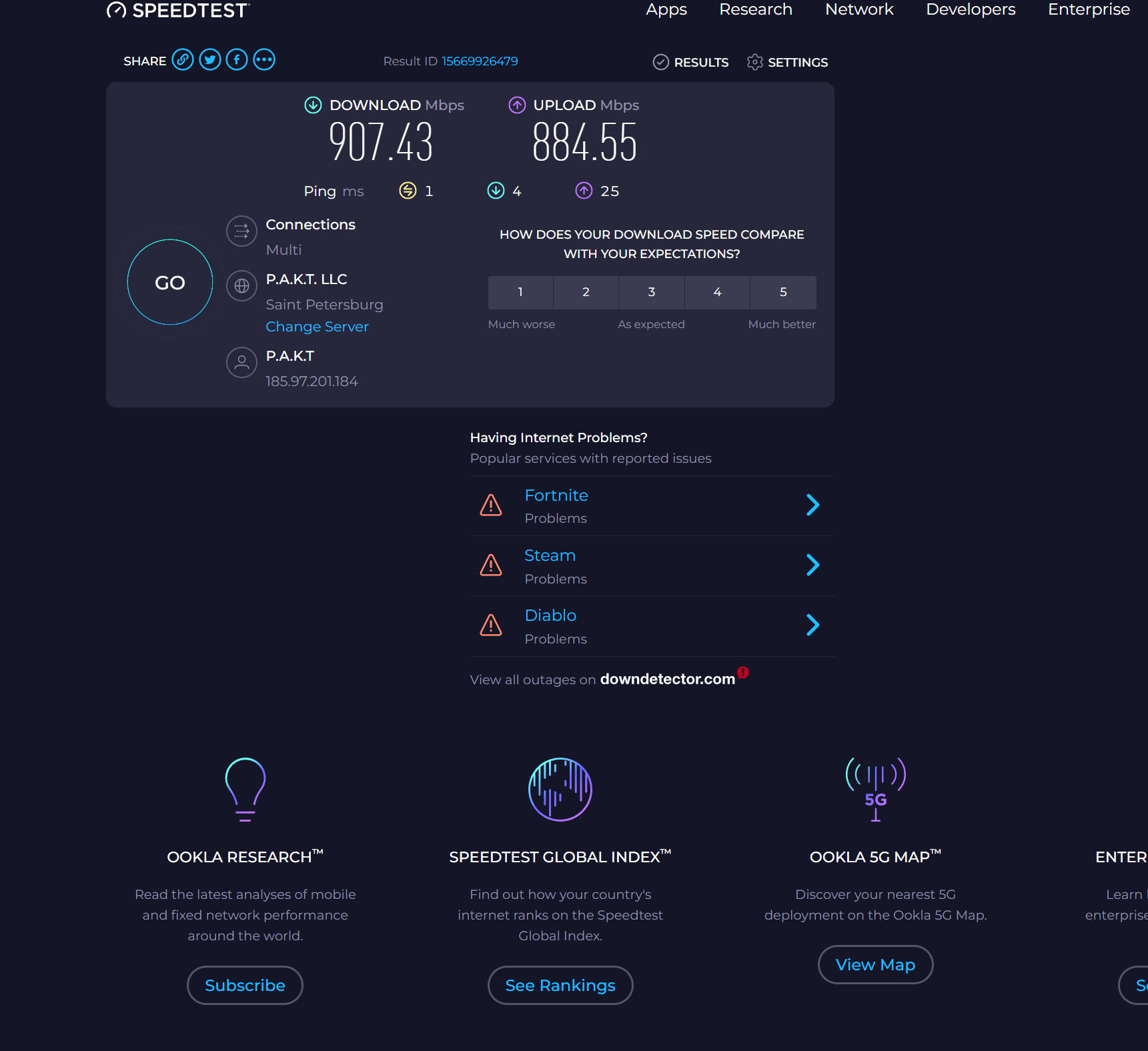Click the View Map button
1148x1051 pixels.
click(875, 964)
